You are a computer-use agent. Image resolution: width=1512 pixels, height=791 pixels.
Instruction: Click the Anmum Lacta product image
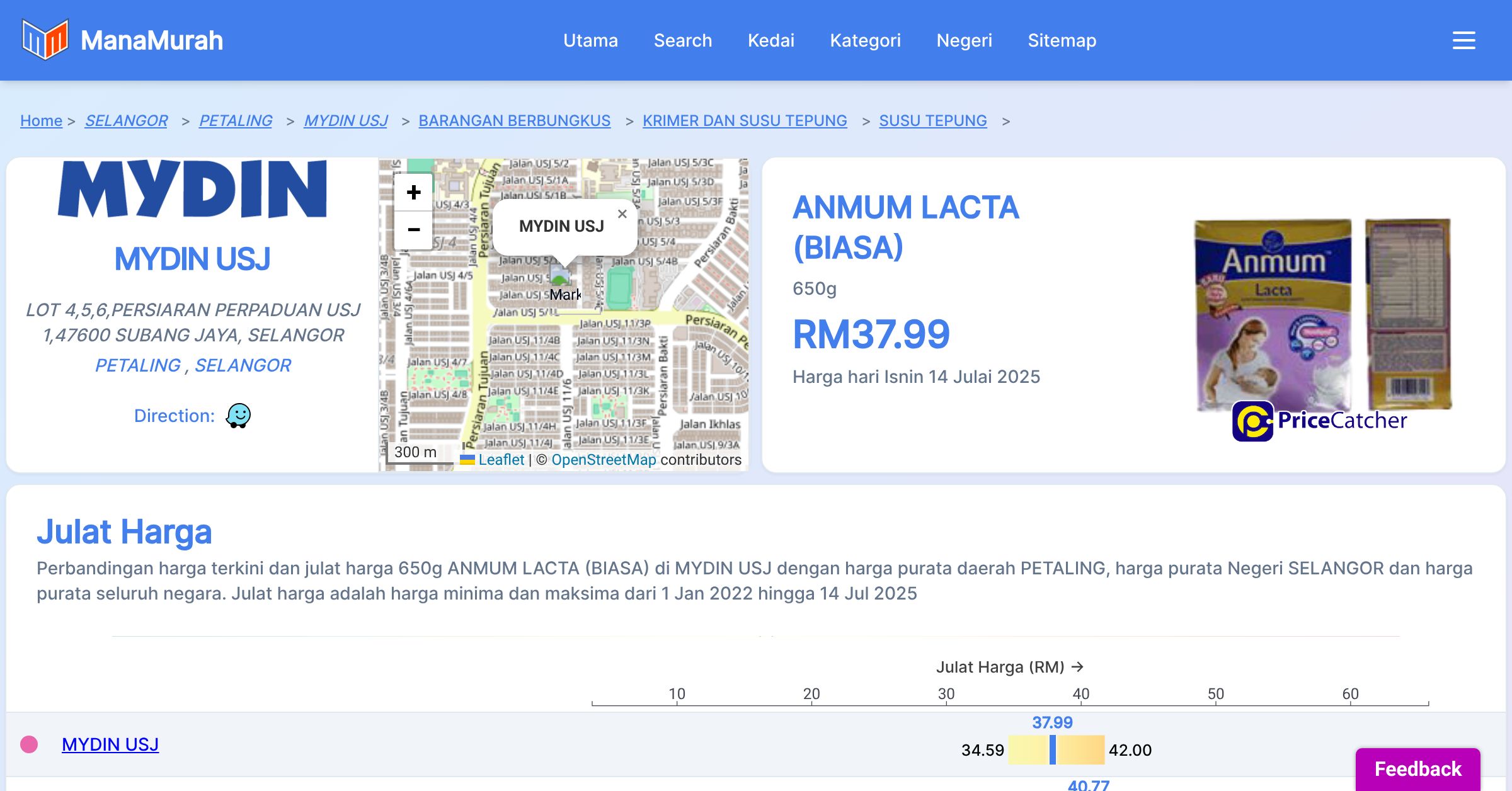point(1273,314)
